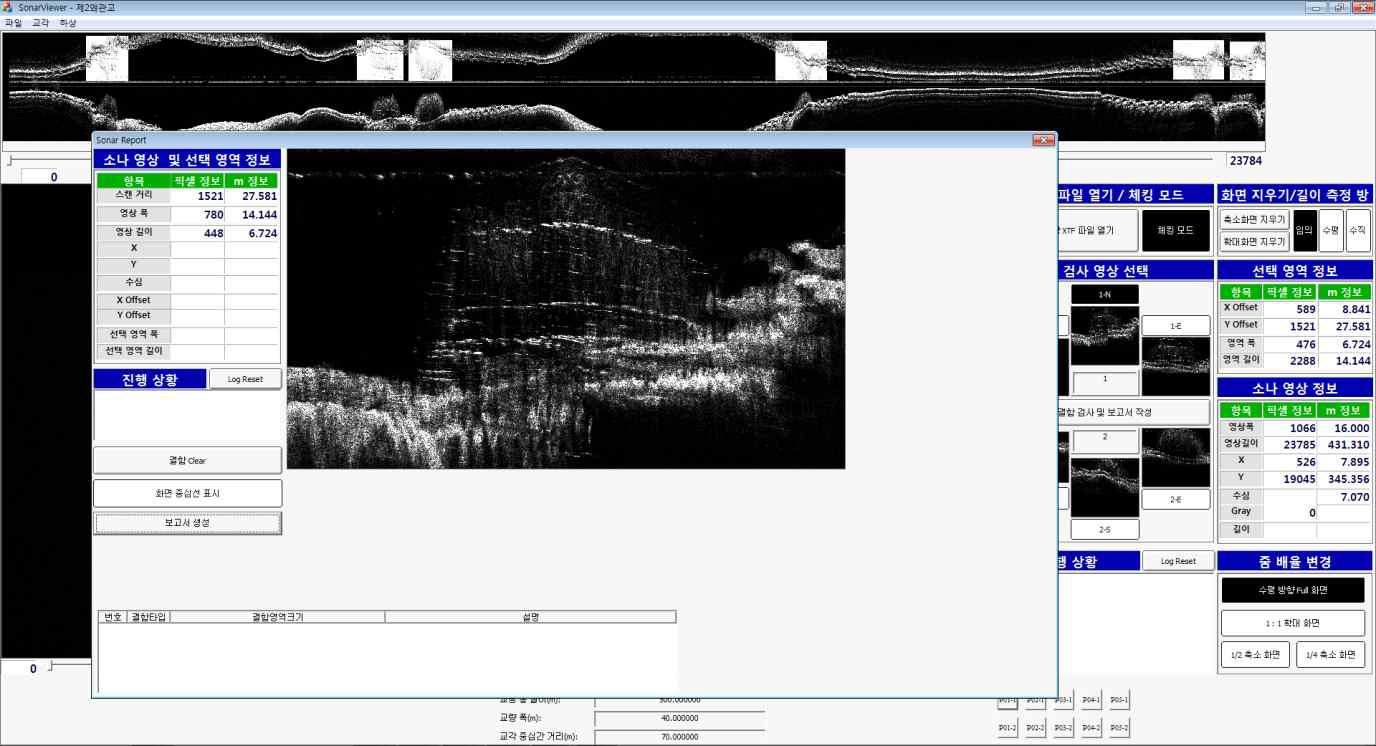
Task: Click the P05-2 pier button
Action: tap(1119, 728)
